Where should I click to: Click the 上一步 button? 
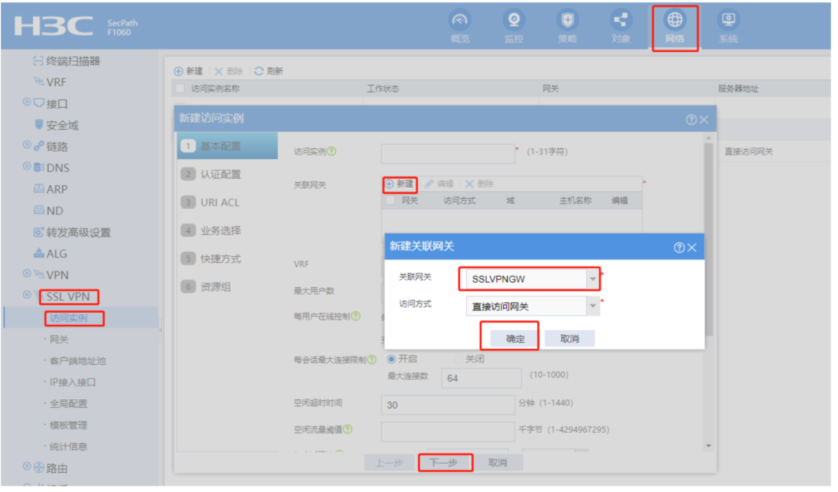pos(389,463)
